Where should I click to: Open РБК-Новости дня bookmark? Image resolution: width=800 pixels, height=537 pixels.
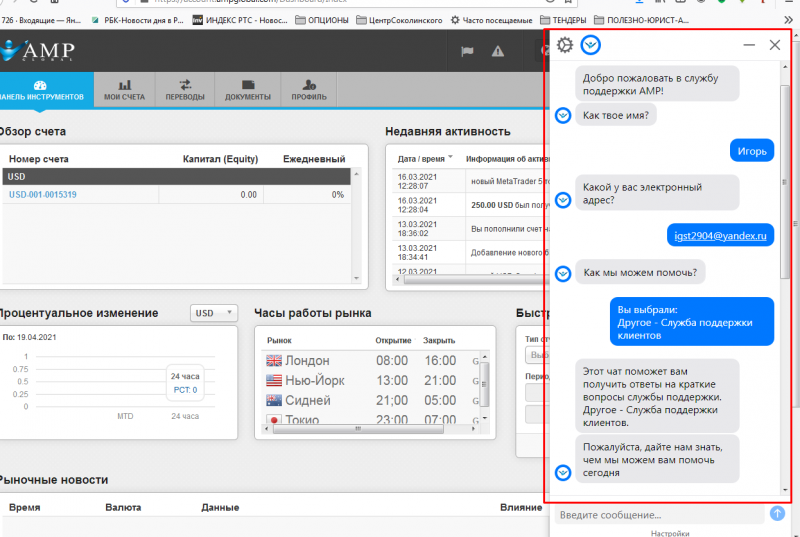pyautogui.click(x=137, y=20)
